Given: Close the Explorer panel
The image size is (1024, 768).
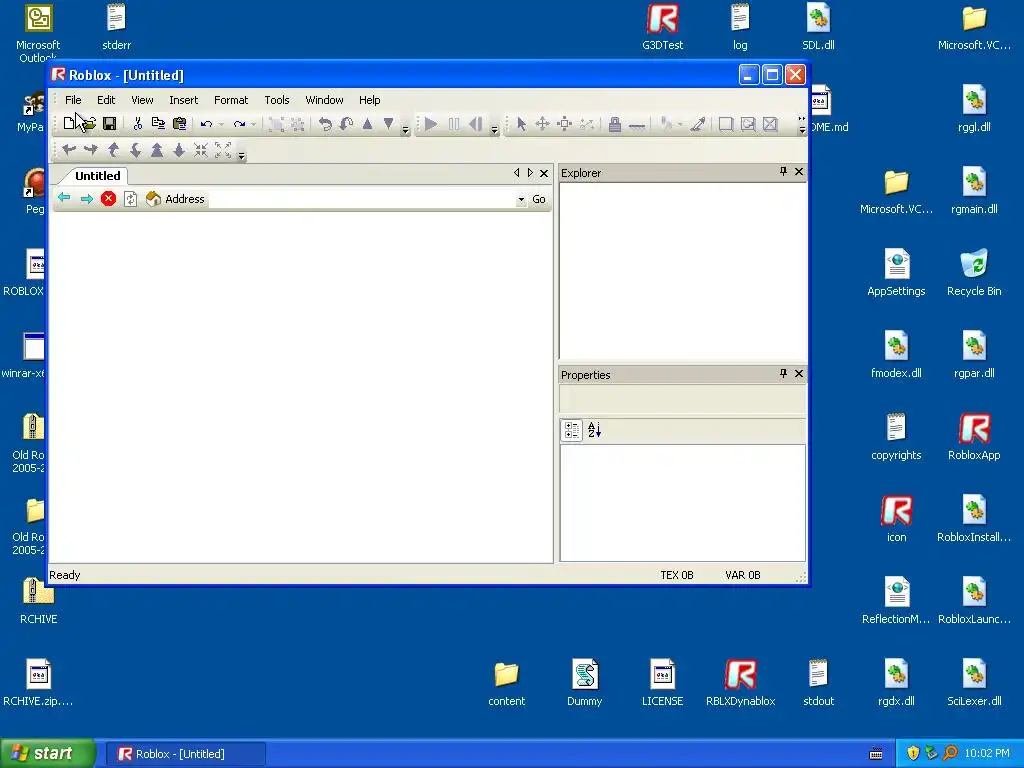Looking at the screenshot, I should point(799,171).
